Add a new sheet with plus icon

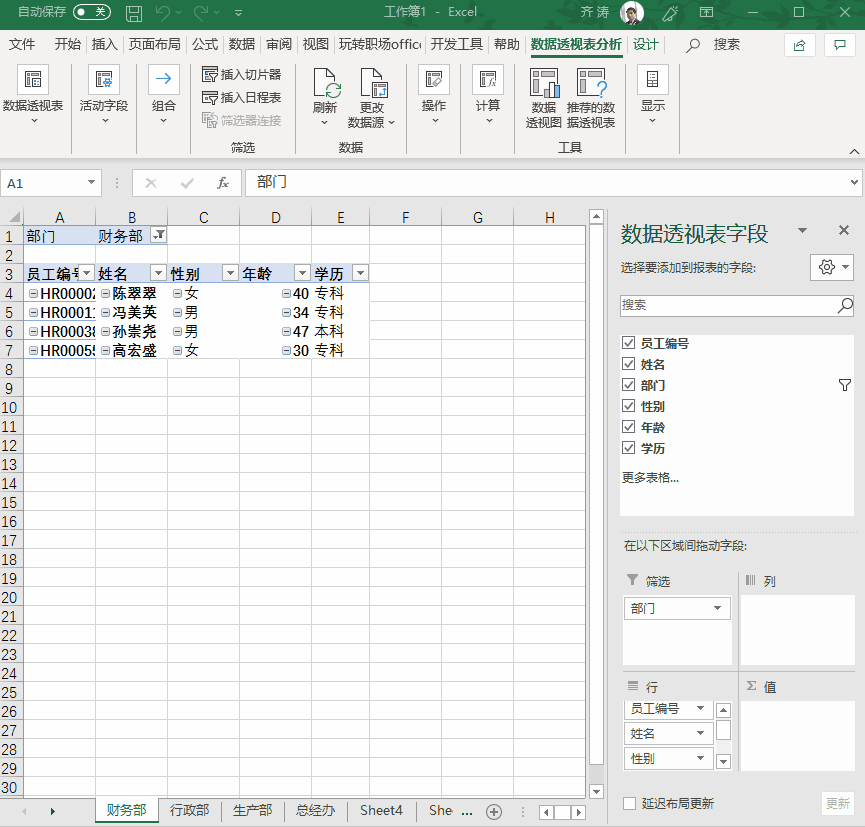click(x=494, y=812)
